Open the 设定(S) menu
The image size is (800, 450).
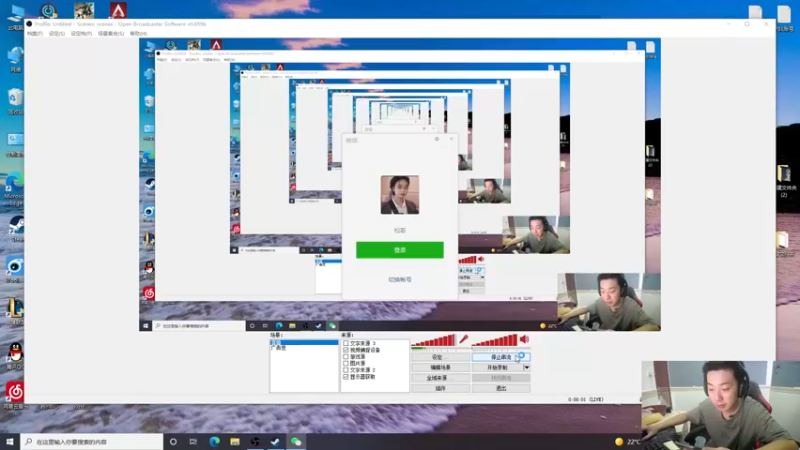click(x=57, y=34)
